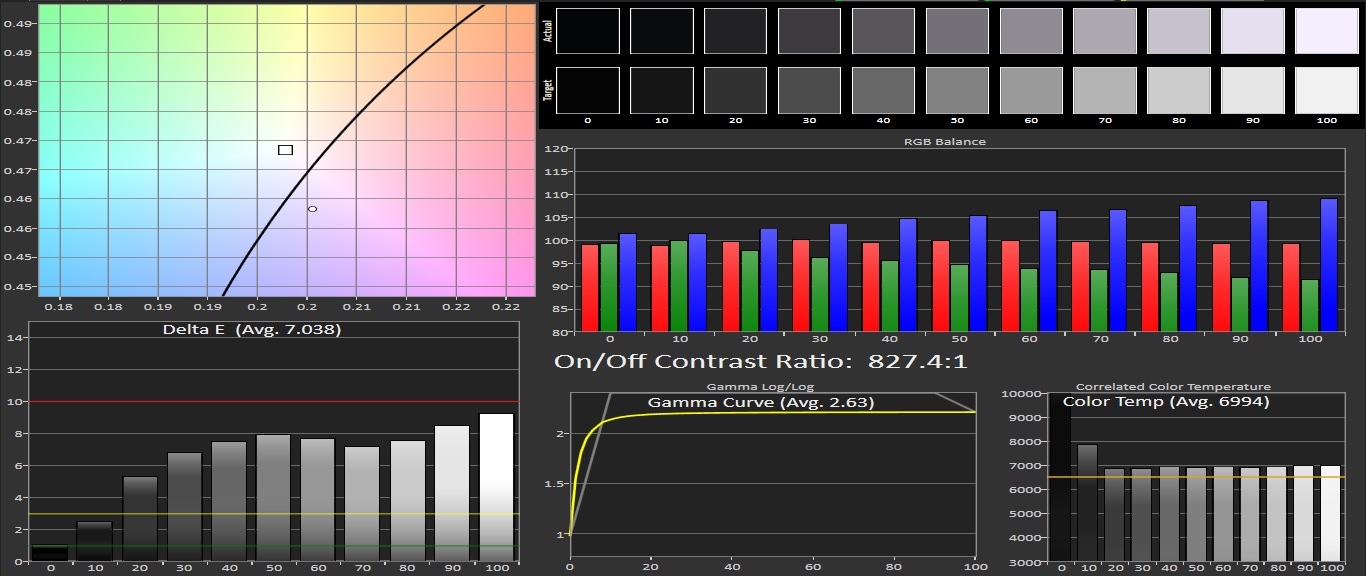
Task: Click the Delta E average title label
Action: tap(252, 329)
